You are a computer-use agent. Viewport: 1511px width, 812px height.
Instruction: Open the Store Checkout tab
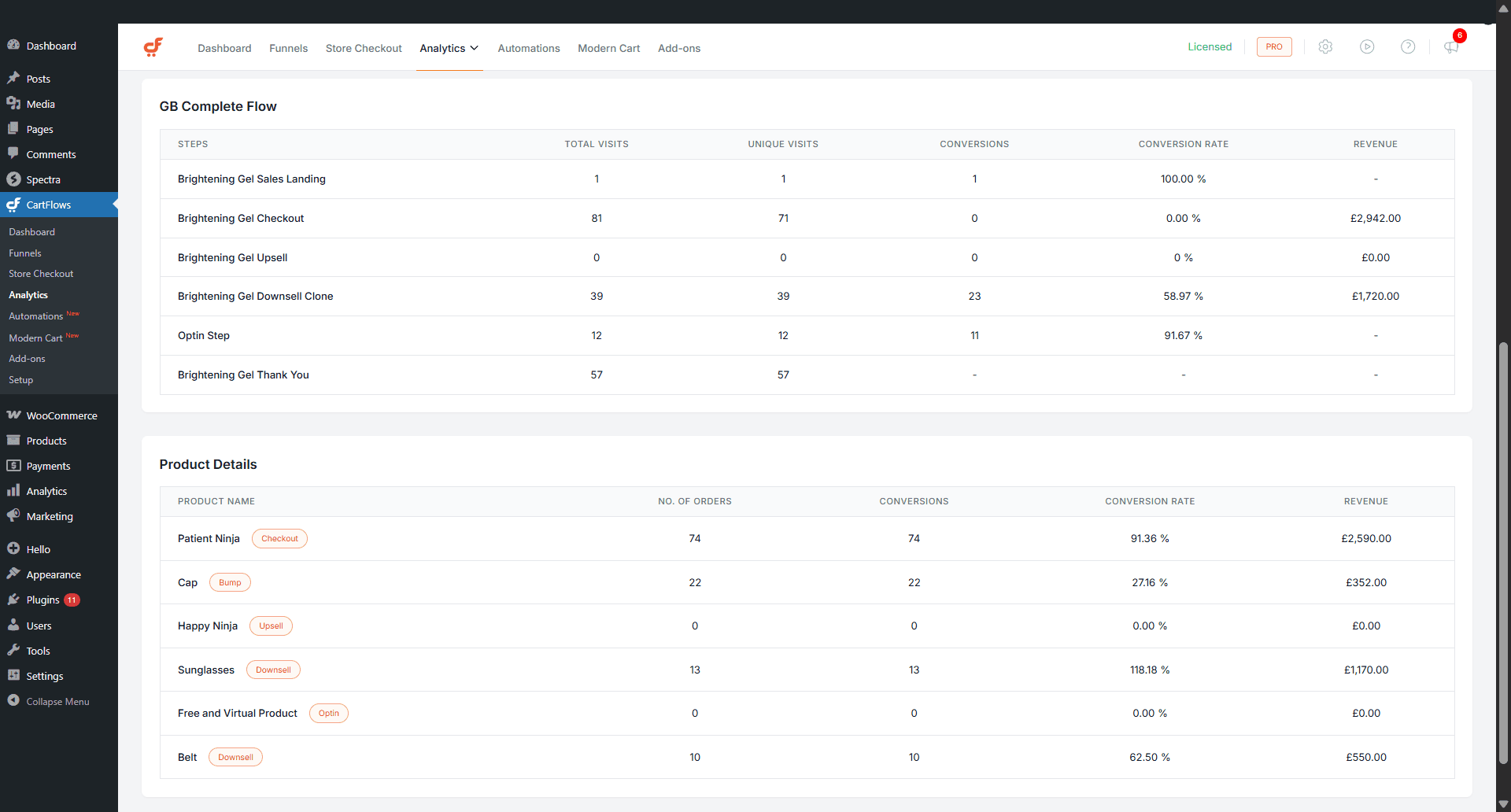tap(363, 48)
